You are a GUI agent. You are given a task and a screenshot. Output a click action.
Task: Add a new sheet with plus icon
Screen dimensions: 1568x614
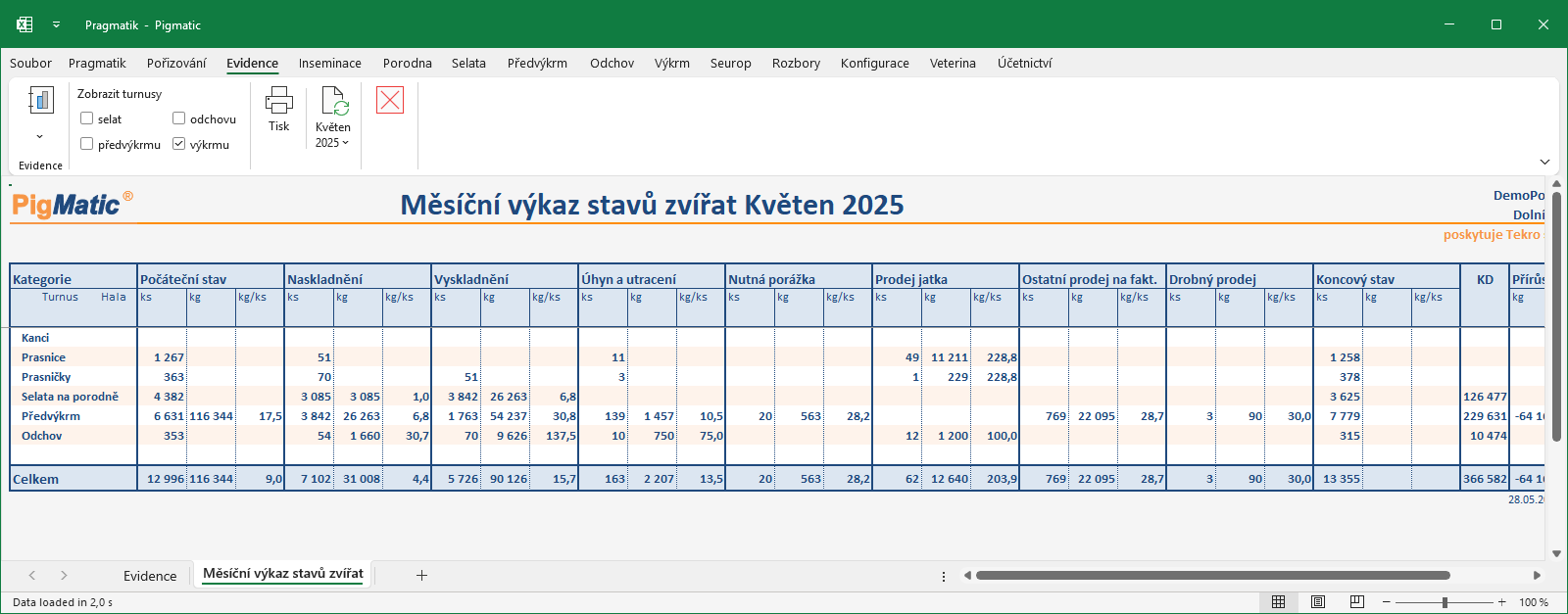coord(421,576)
